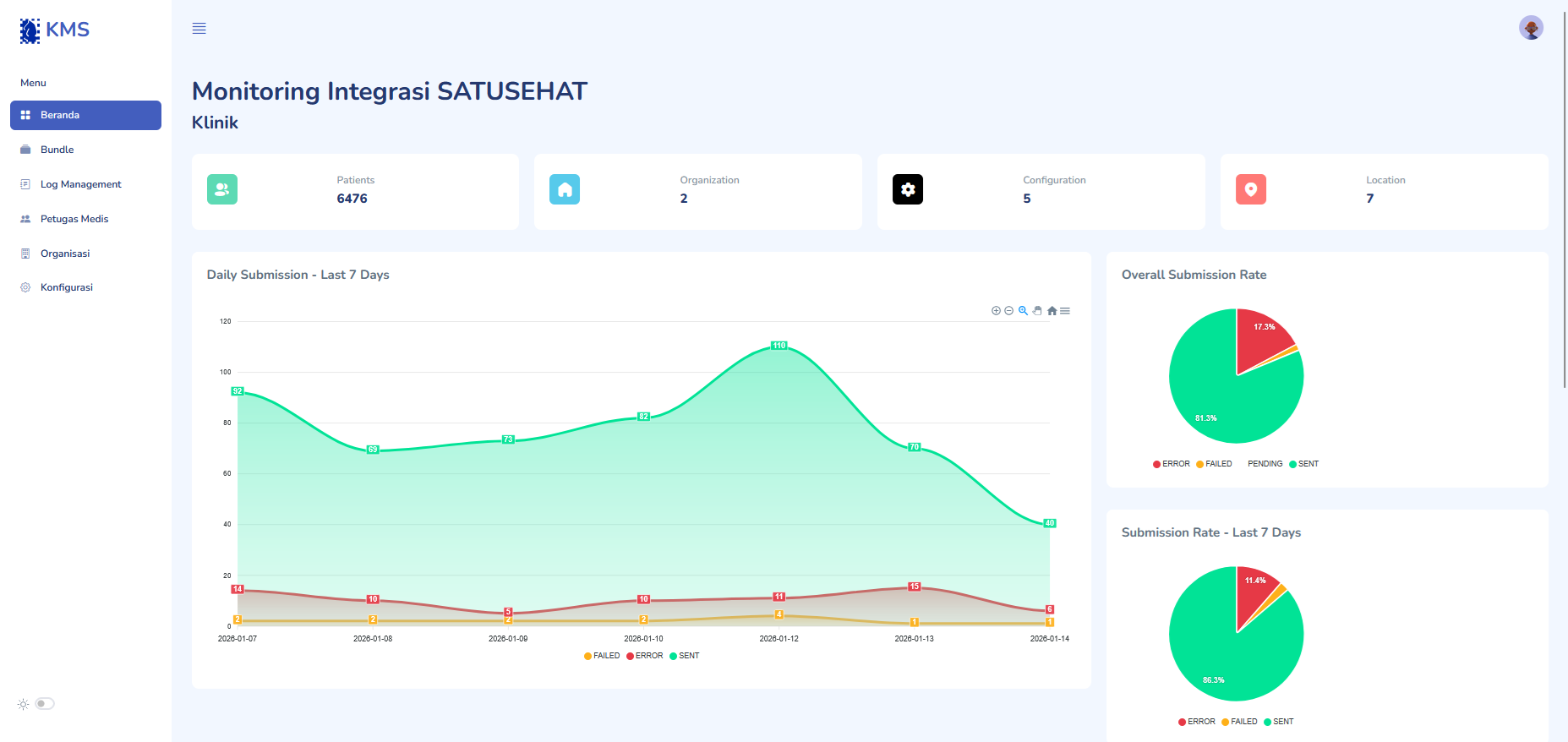Click the Monitoring Integrasi SATUSEHAT heading
Viewport: 1568px width, 742px height.
390,91
